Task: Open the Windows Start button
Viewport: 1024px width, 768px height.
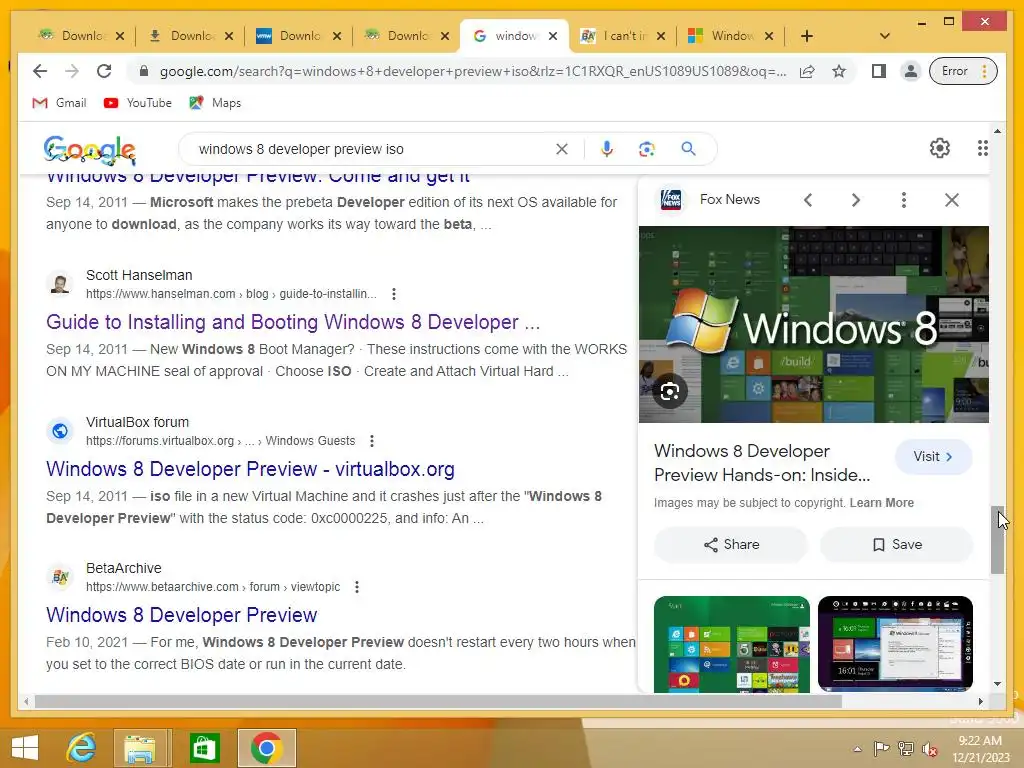Action: click(25, 748)
